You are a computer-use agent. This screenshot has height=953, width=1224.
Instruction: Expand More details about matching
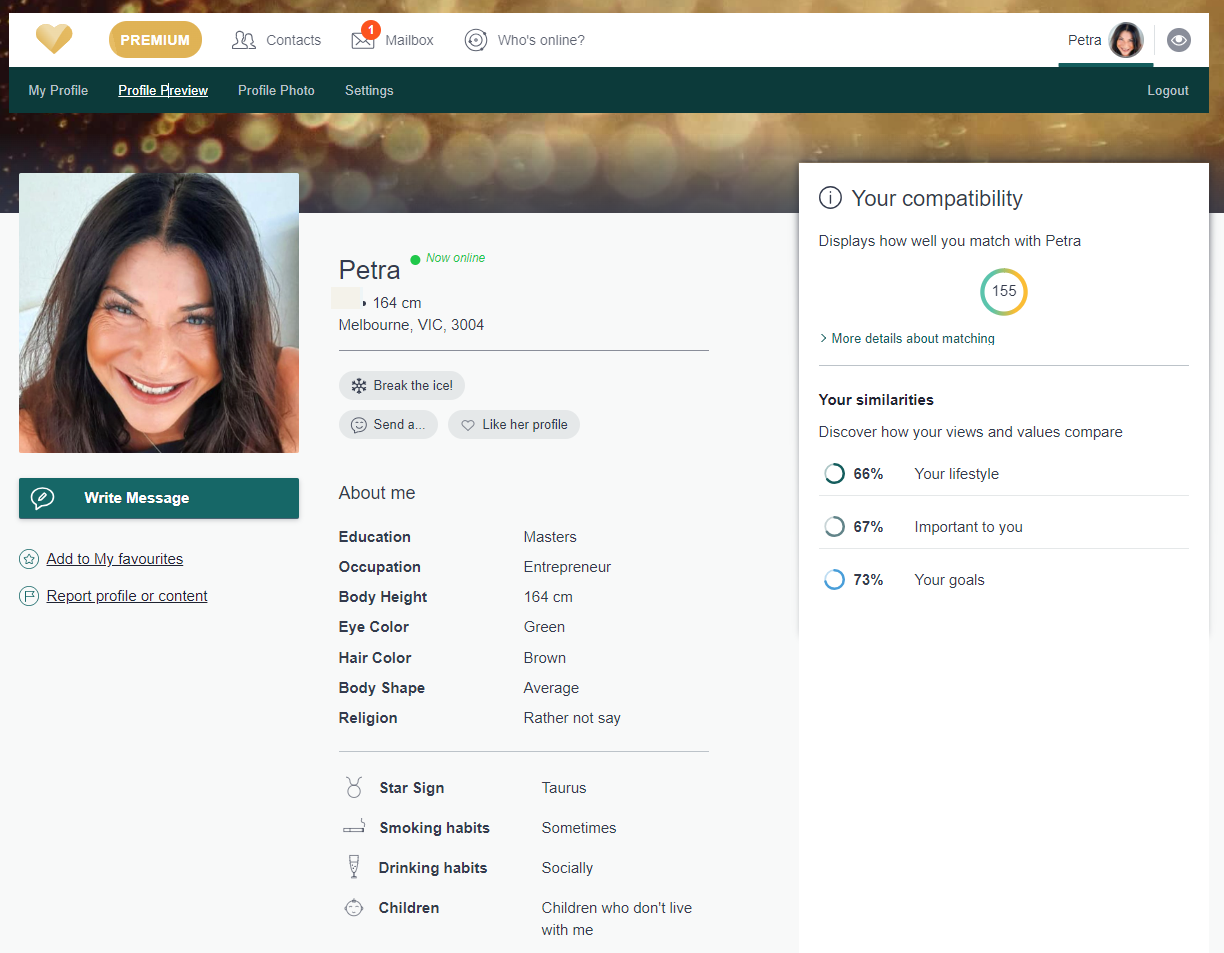click(907, 339)
